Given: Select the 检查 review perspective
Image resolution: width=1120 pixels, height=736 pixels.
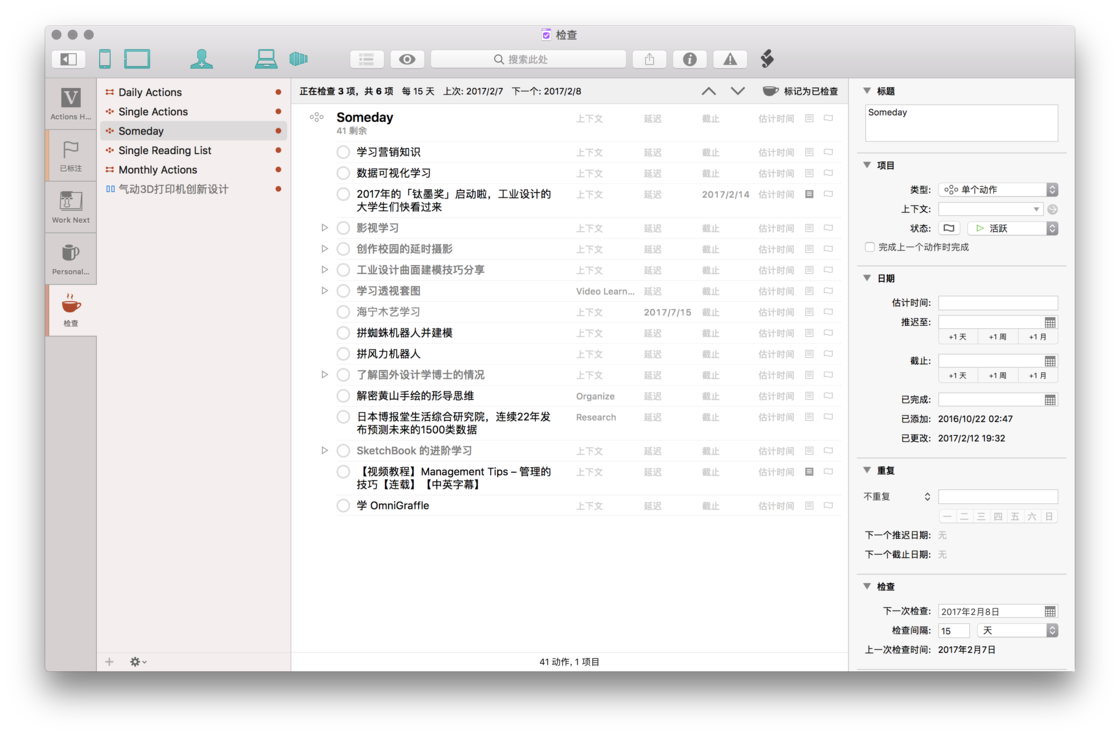Looking at the screenshot, I should (71, 309).
